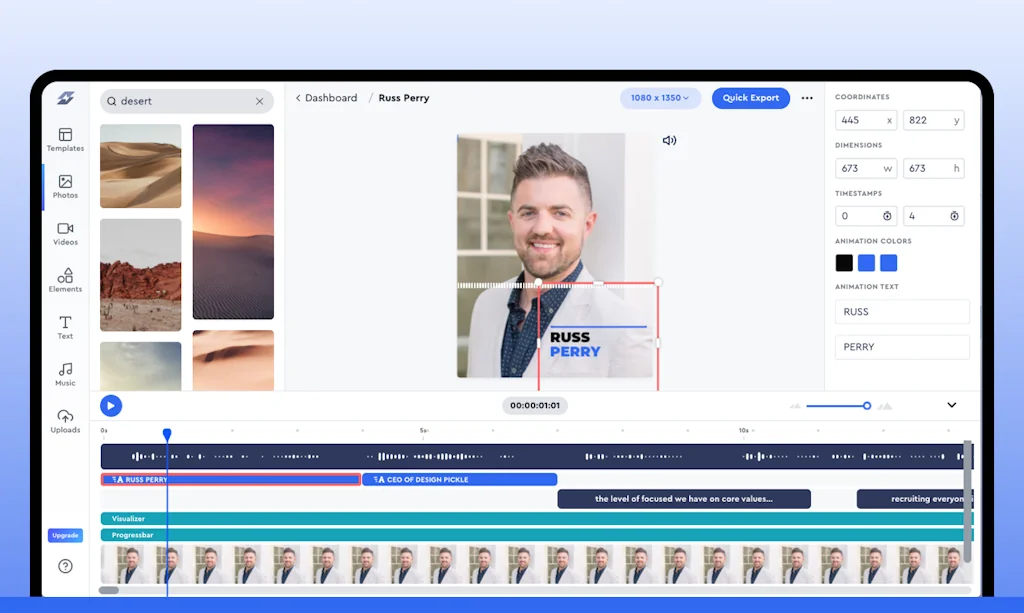Mute audio with the speaker icon

tap(669, 141)
